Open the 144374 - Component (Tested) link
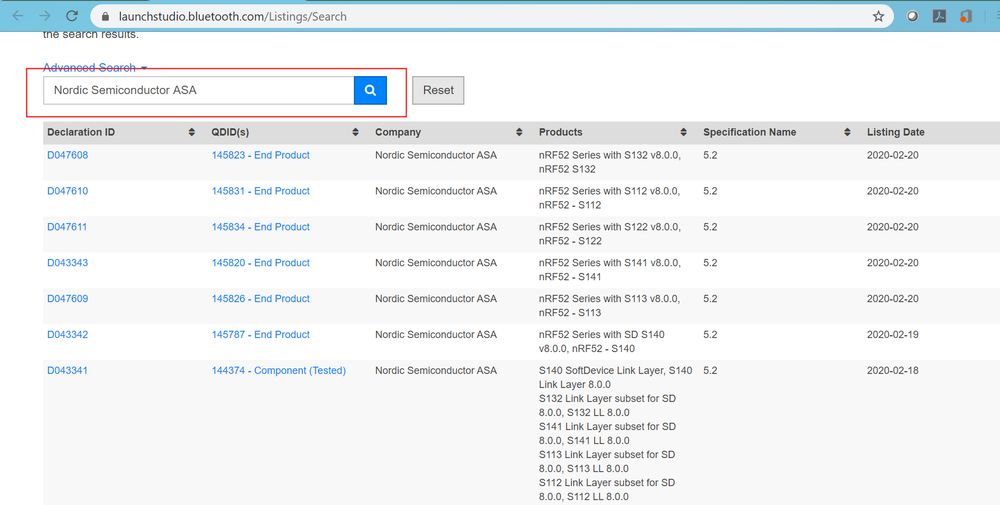 point(278,370)
